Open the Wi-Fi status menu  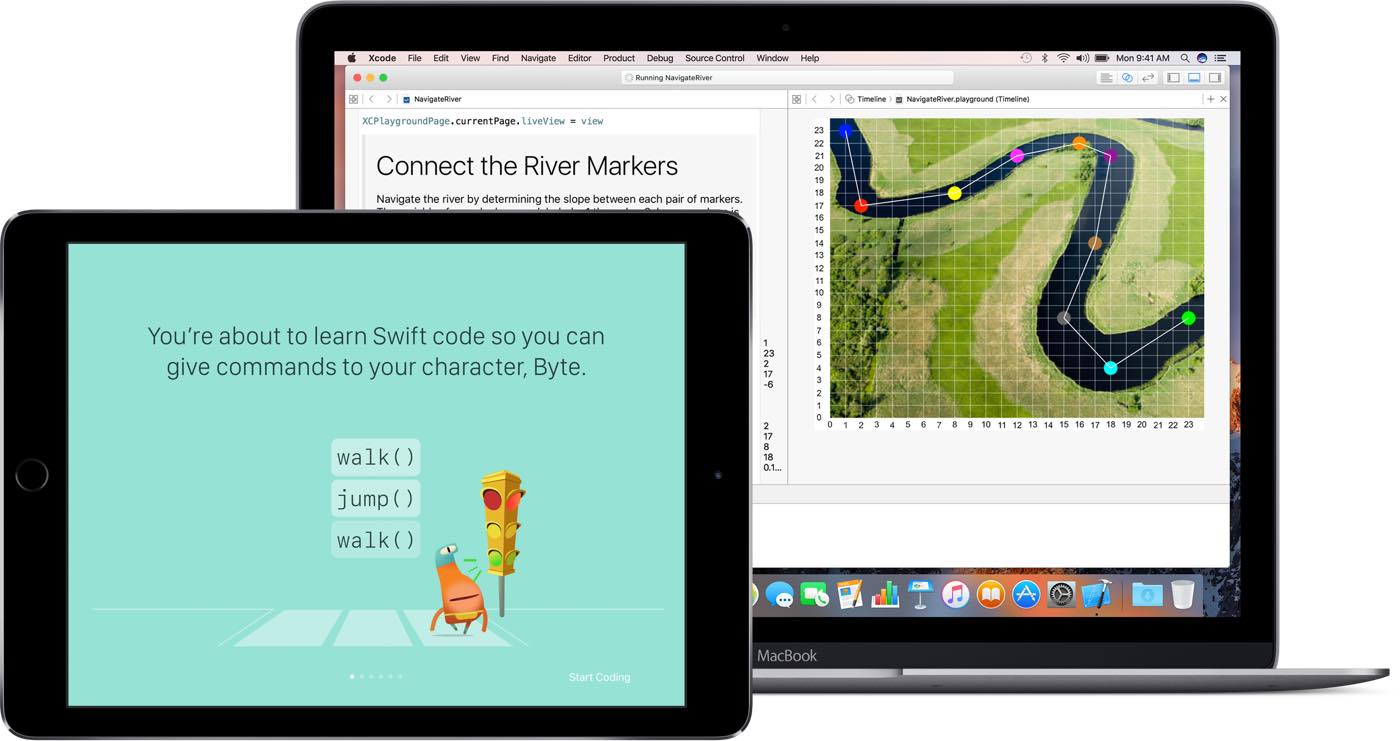(1063, 58)
